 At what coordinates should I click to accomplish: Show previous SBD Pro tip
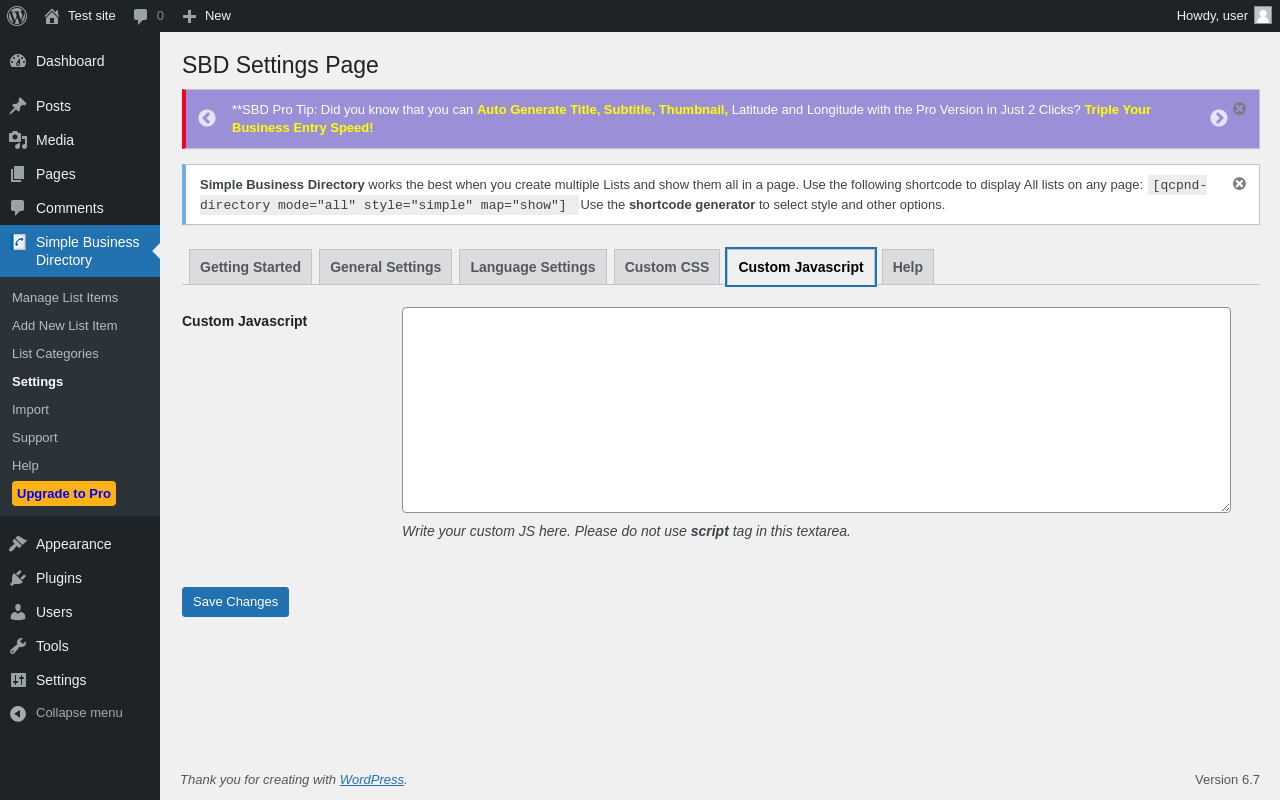click(207, 118)
